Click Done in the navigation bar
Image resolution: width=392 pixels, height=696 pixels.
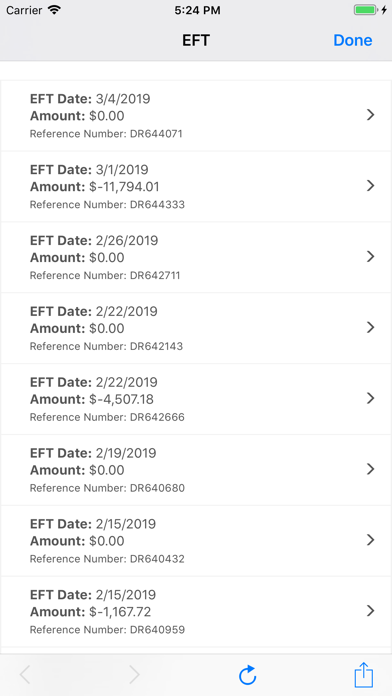tap(352, 40)
